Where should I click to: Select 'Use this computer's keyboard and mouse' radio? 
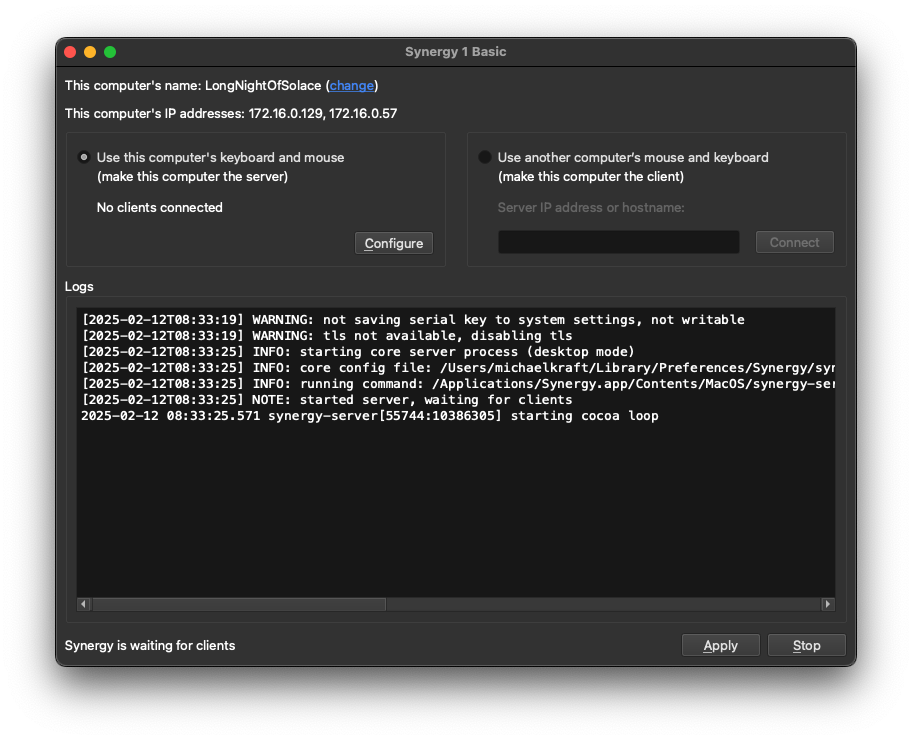click(84, 157)
